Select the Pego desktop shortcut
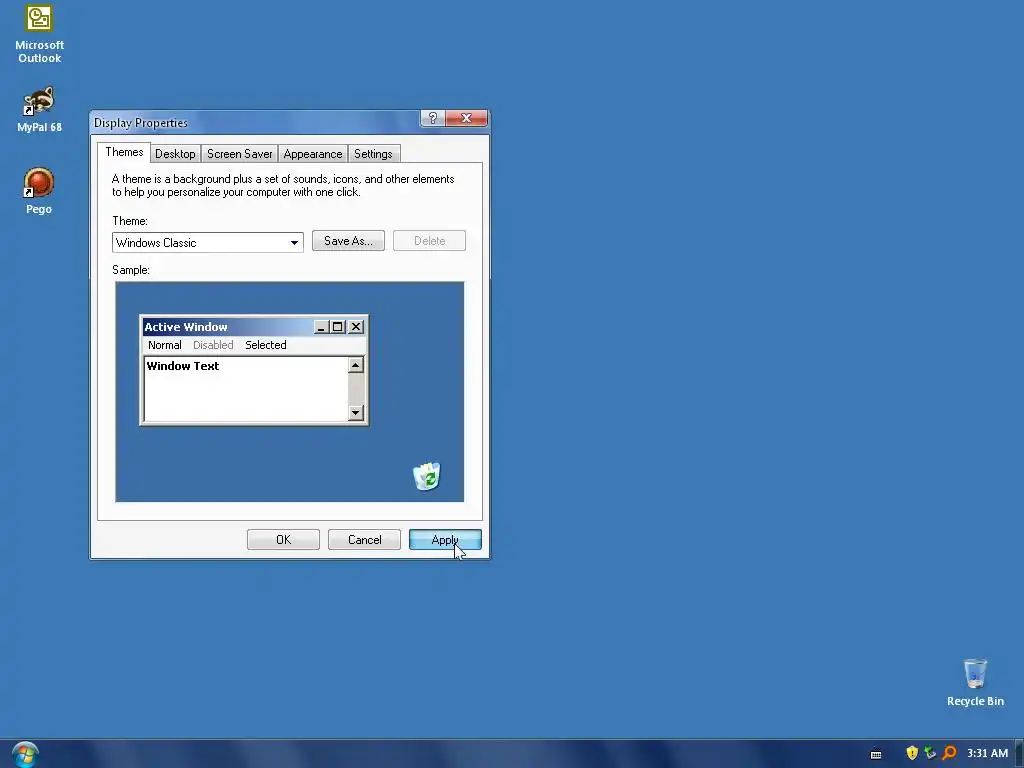Image resolution: width=1024 pixels, height=768 pixels. click(39, 191)
